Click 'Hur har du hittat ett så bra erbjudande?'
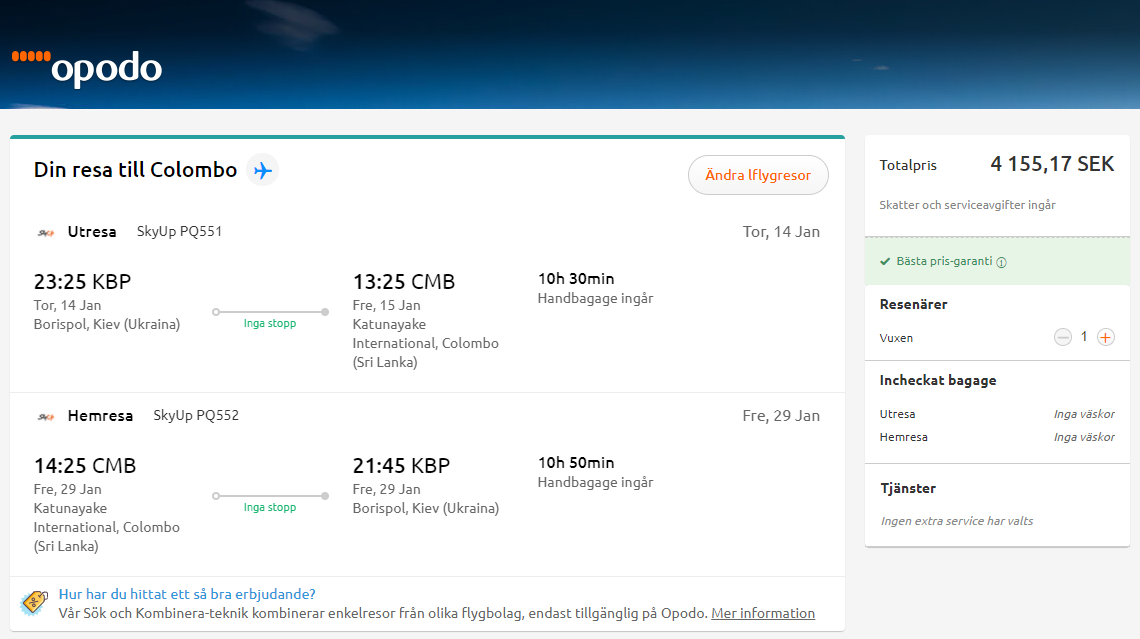Image resolution: width=1140 pixels, height=639 pixels. click(x=187, y=594)
